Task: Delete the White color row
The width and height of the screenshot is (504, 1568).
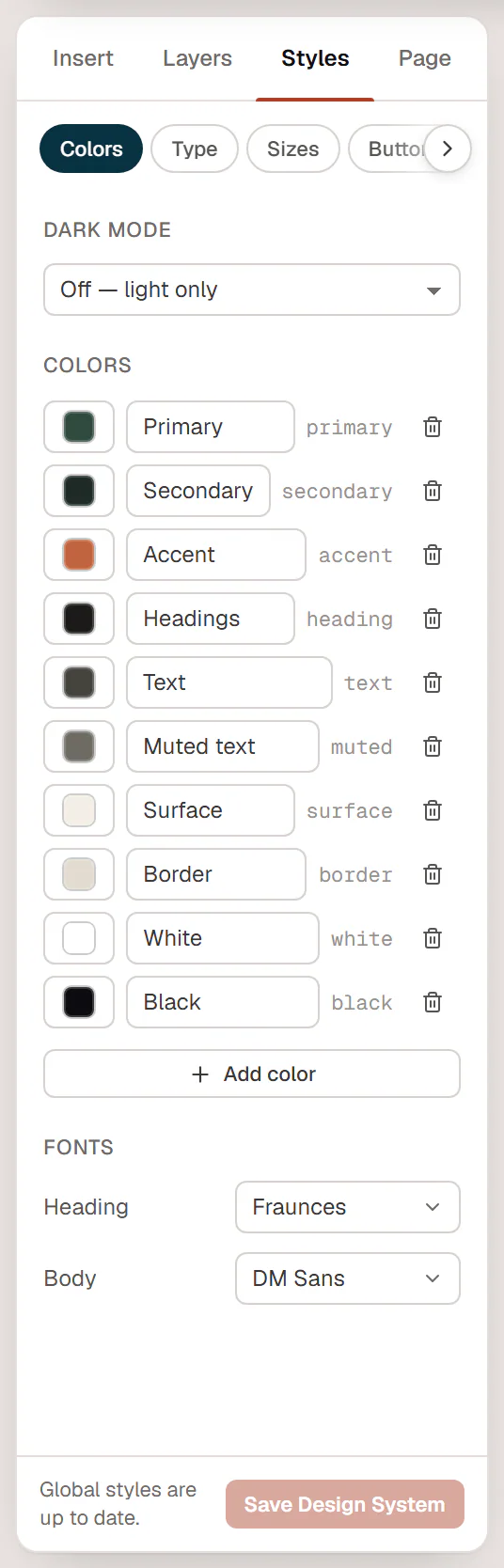Action: pos(433,938)
